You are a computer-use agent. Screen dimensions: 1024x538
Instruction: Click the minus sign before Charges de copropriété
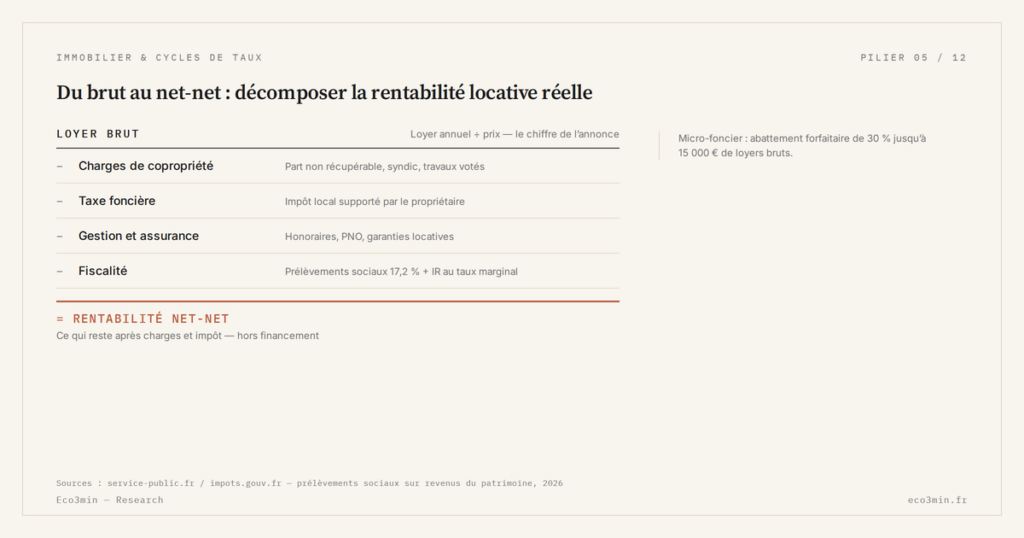(x=59, y=166)
